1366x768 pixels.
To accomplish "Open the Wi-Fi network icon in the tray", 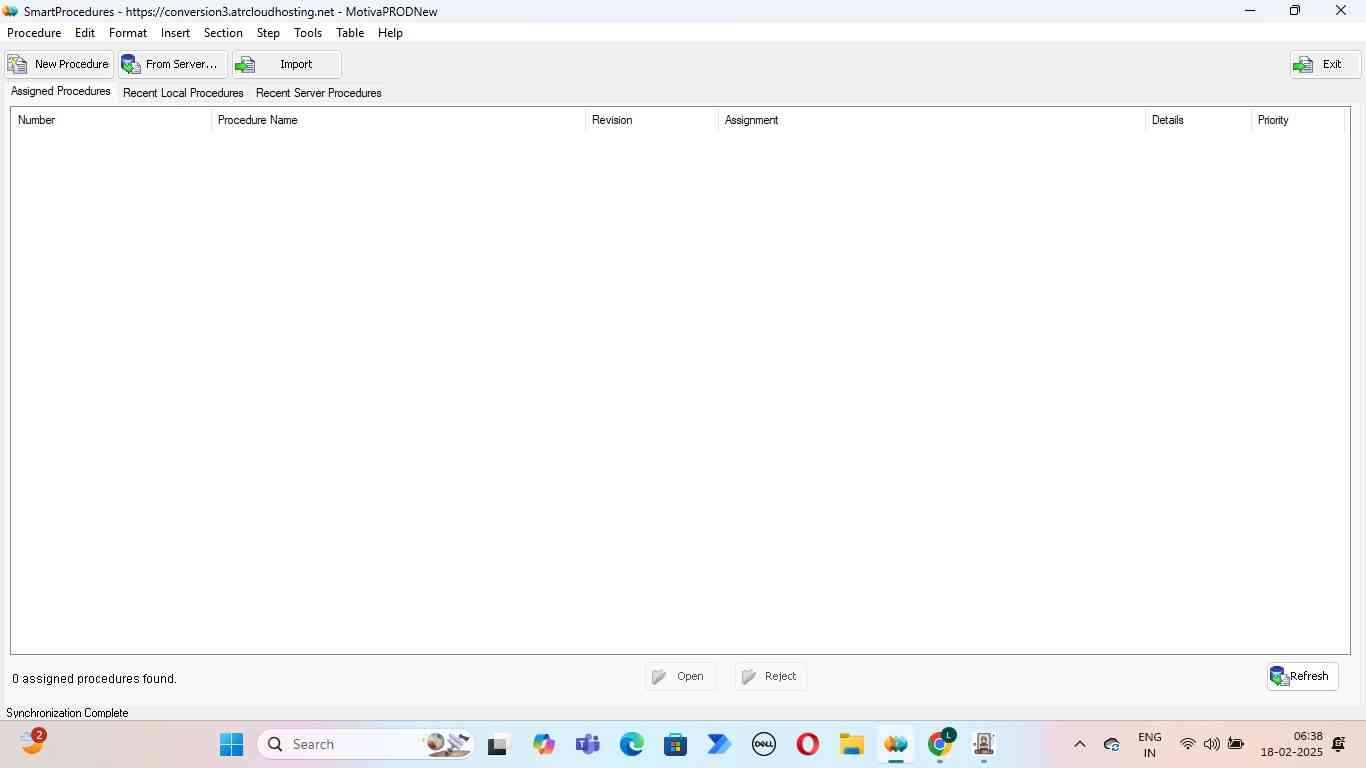I will click(1187, 745).
